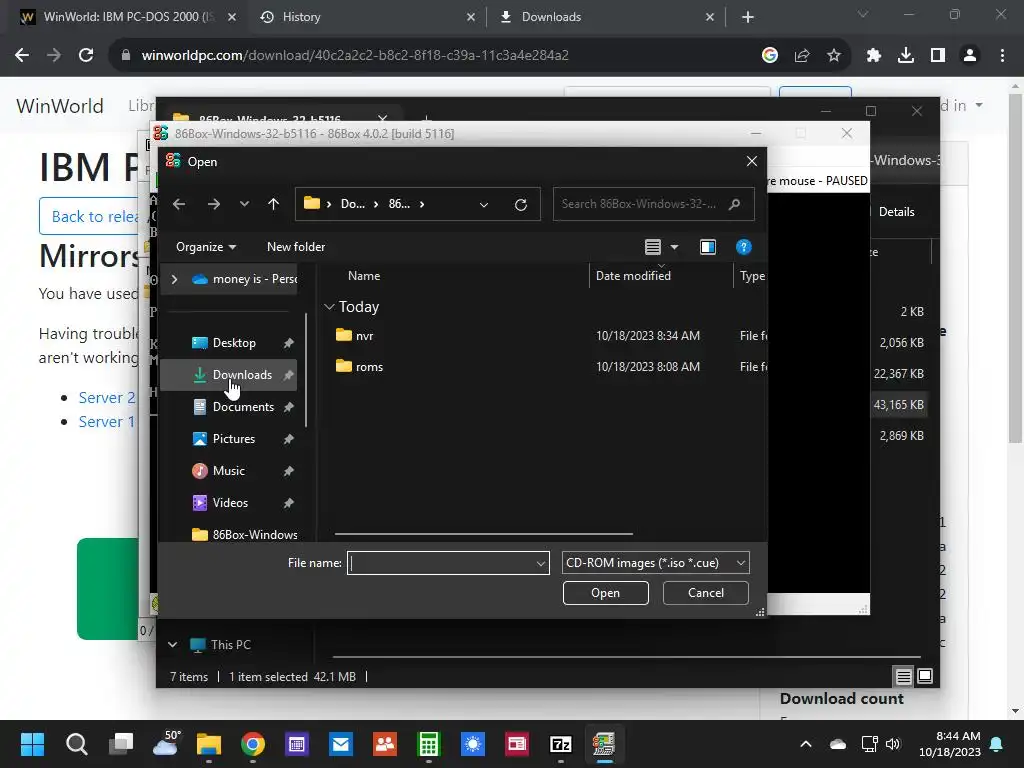The image size is (1024, 768).
Task: Open Chrome extensions puzzle icon
Action: click(x=874, y=56)
